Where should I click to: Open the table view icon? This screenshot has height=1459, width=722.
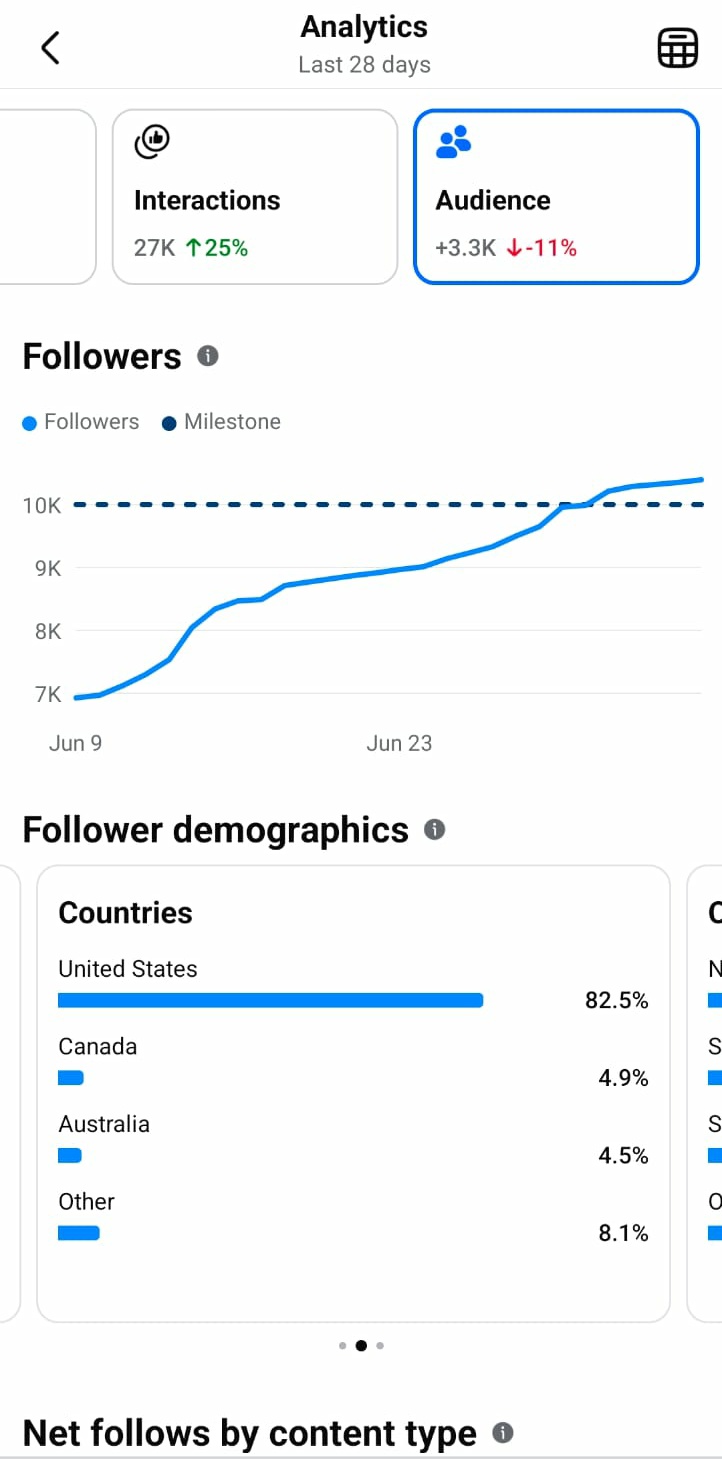pyautogui.click(x=677, y=47)
